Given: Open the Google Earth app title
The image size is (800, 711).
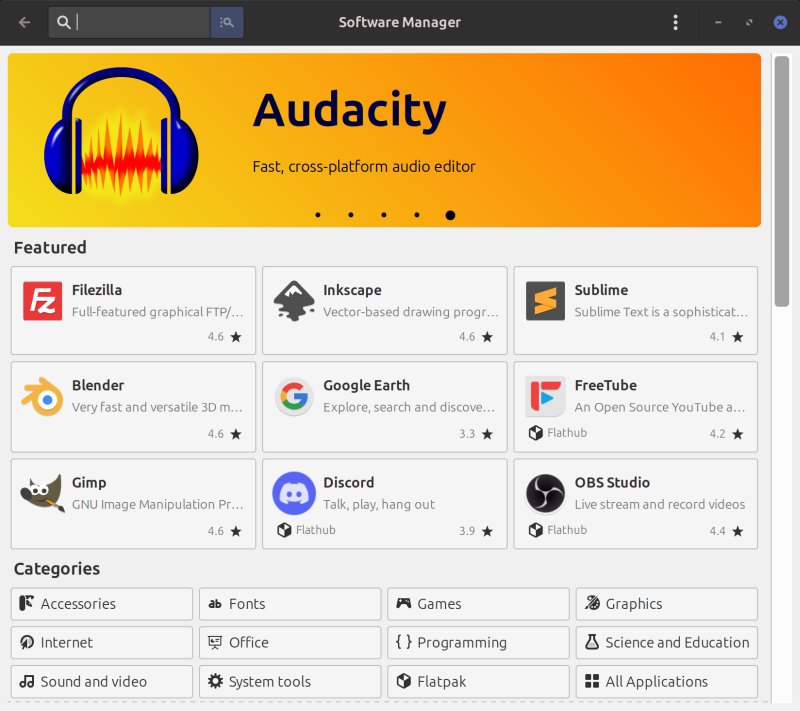Looking at the screenshot, I should click(x=366, y=386).
